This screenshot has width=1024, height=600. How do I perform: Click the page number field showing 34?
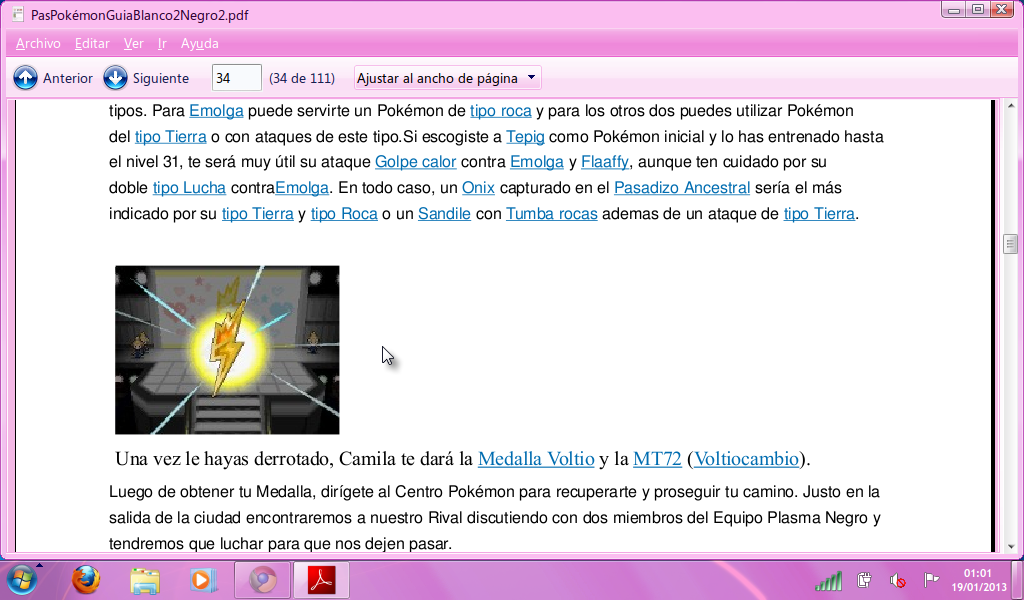tap(236, 78)
